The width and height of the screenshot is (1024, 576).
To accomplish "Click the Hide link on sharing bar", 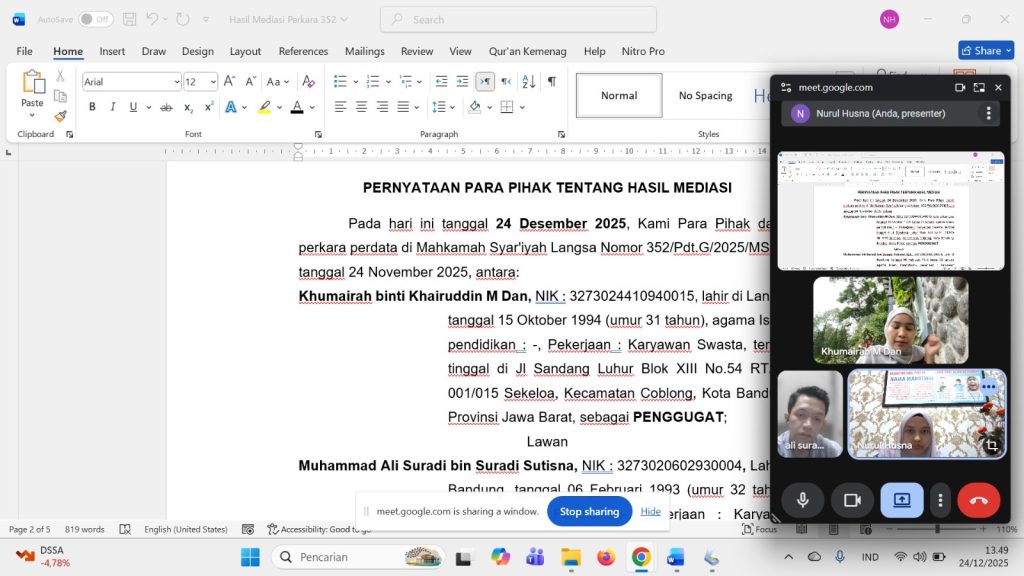I will tap(650, 511).
